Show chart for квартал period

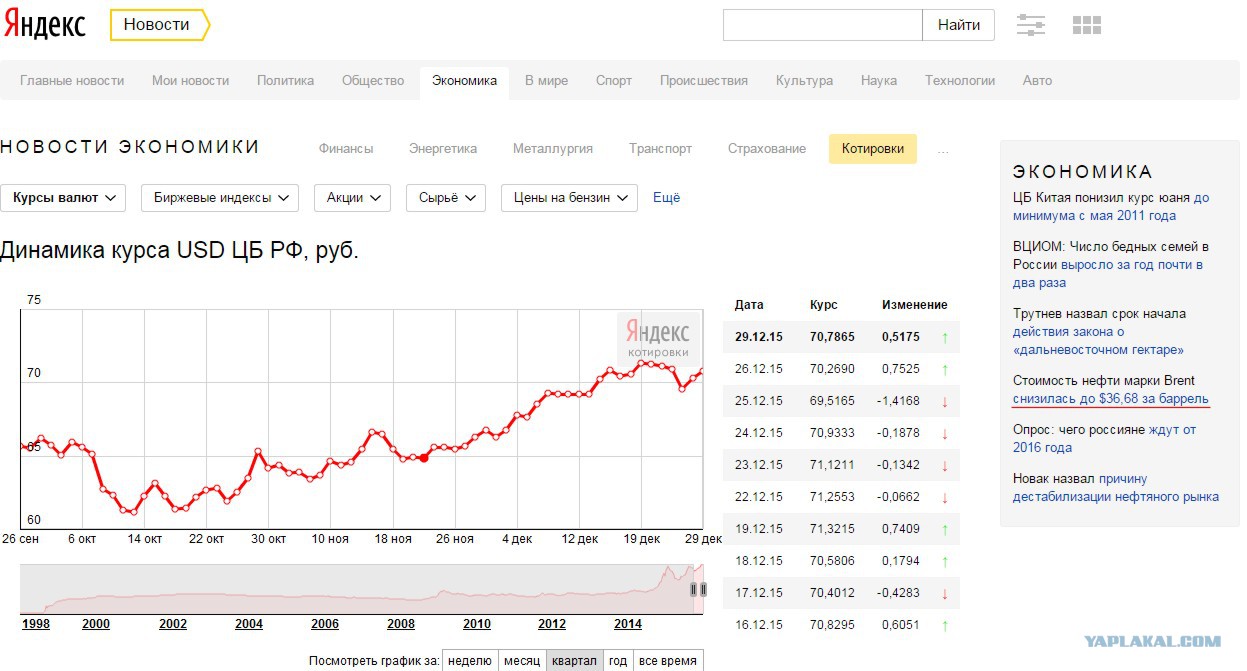point(574,661)
